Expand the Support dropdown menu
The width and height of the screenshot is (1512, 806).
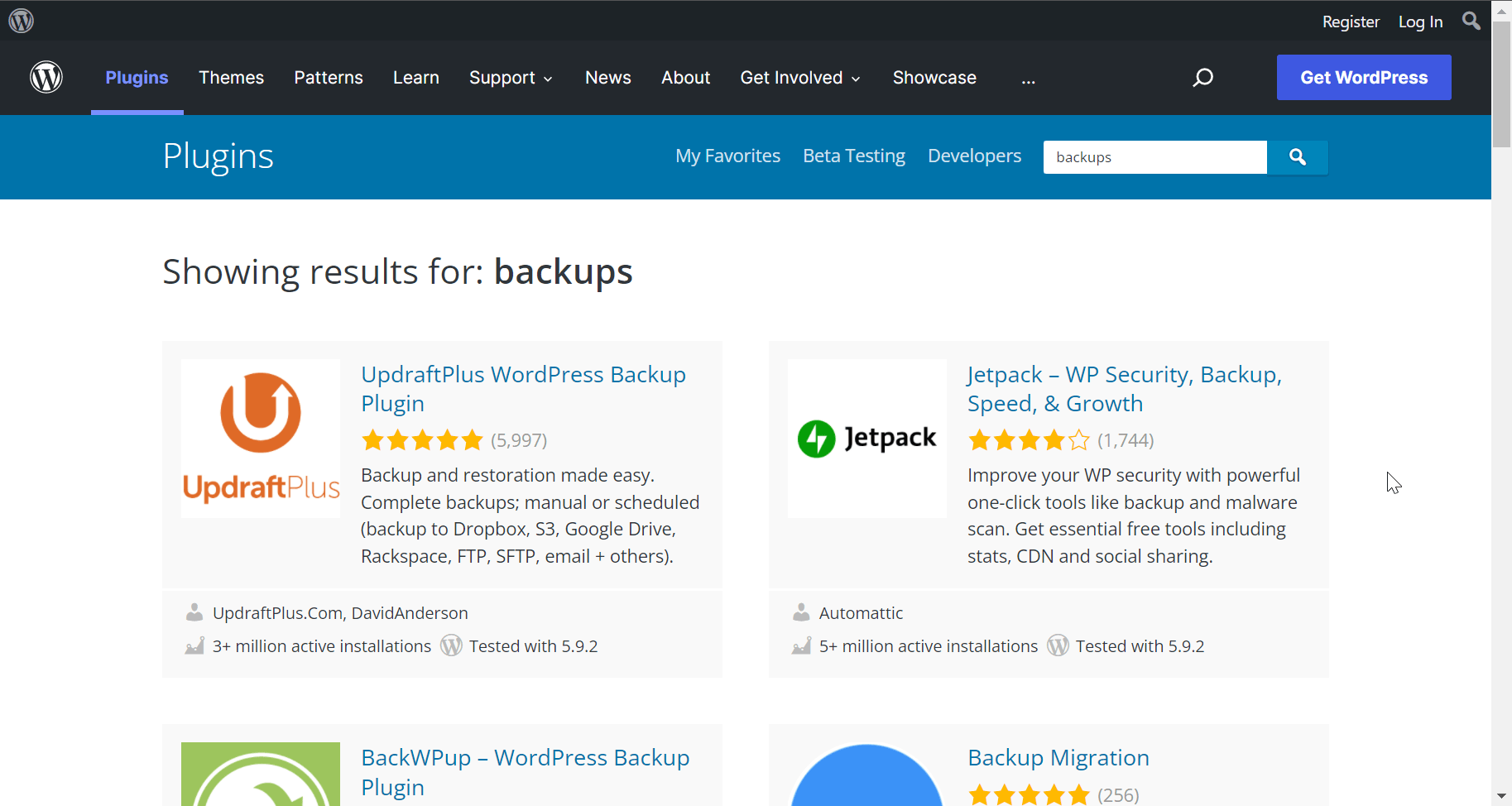(x=511, y=77)
